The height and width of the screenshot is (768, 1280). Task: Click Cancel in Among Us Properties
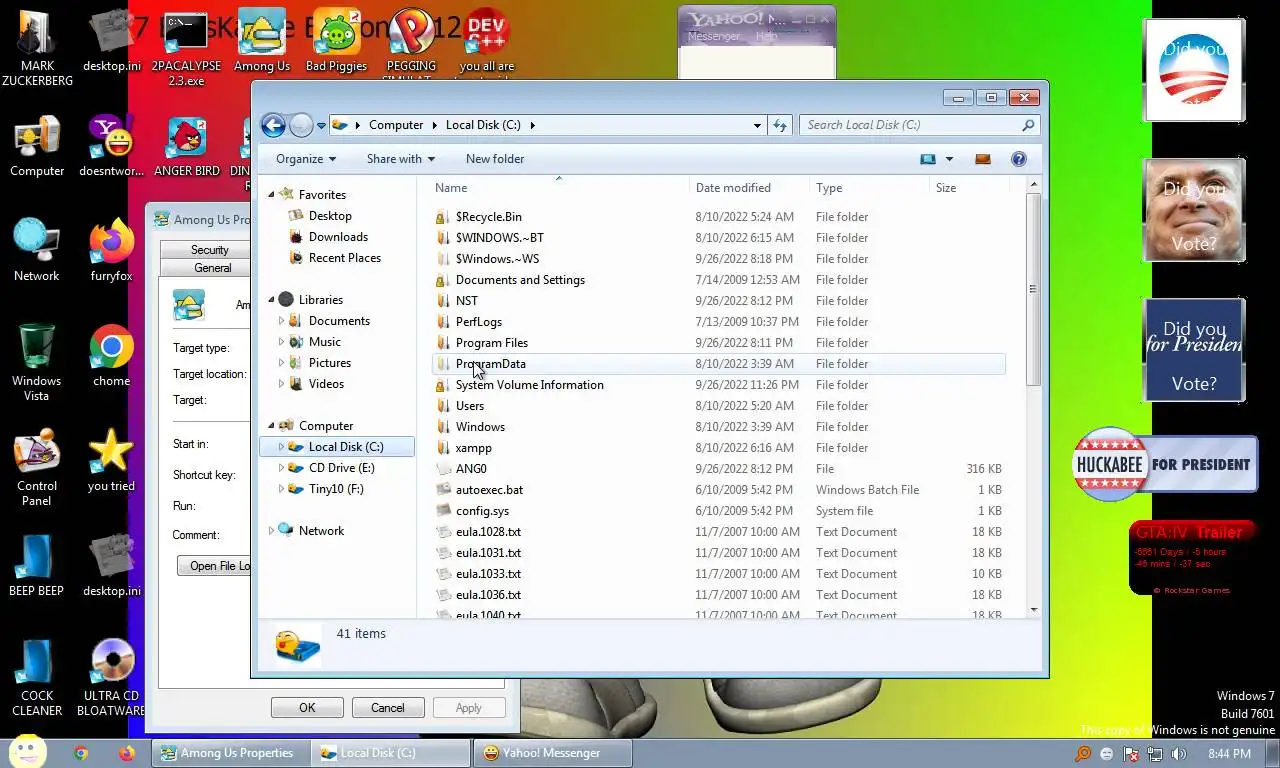388,708
